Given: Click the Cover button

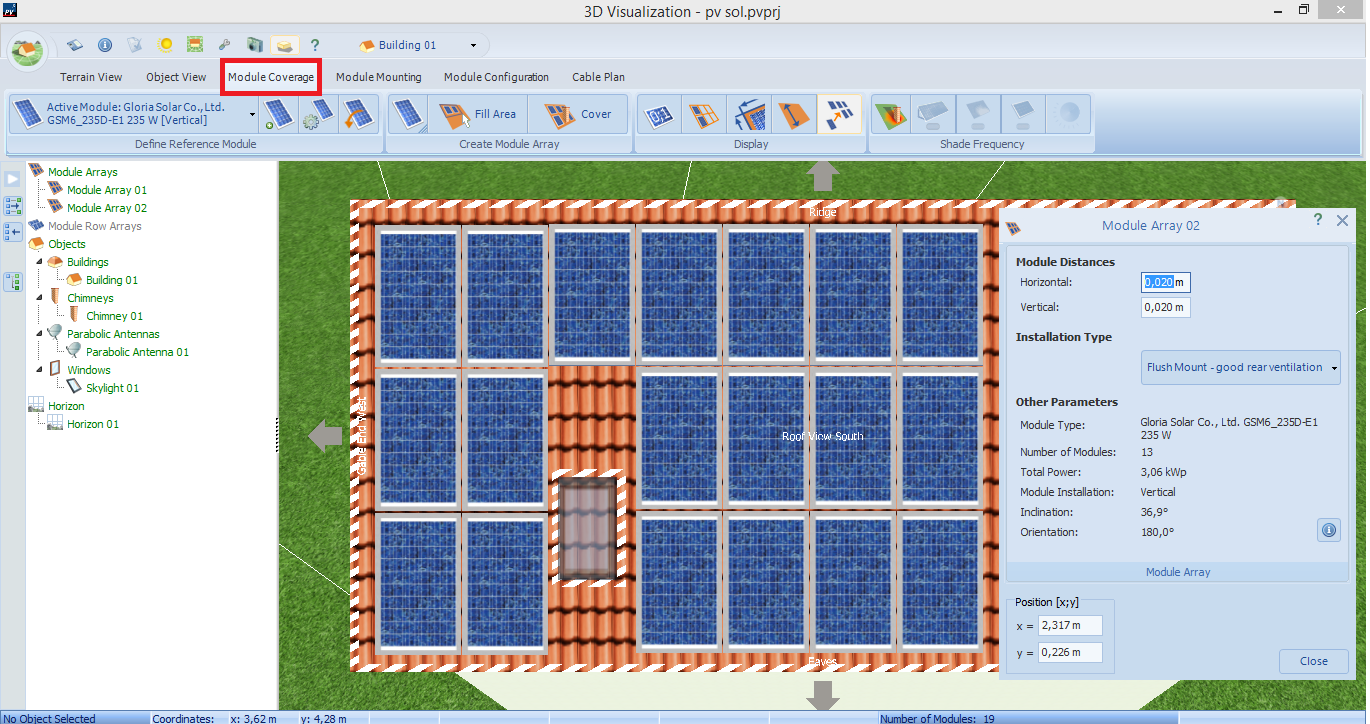Looking at the screenshot, I should click(578, 114).
